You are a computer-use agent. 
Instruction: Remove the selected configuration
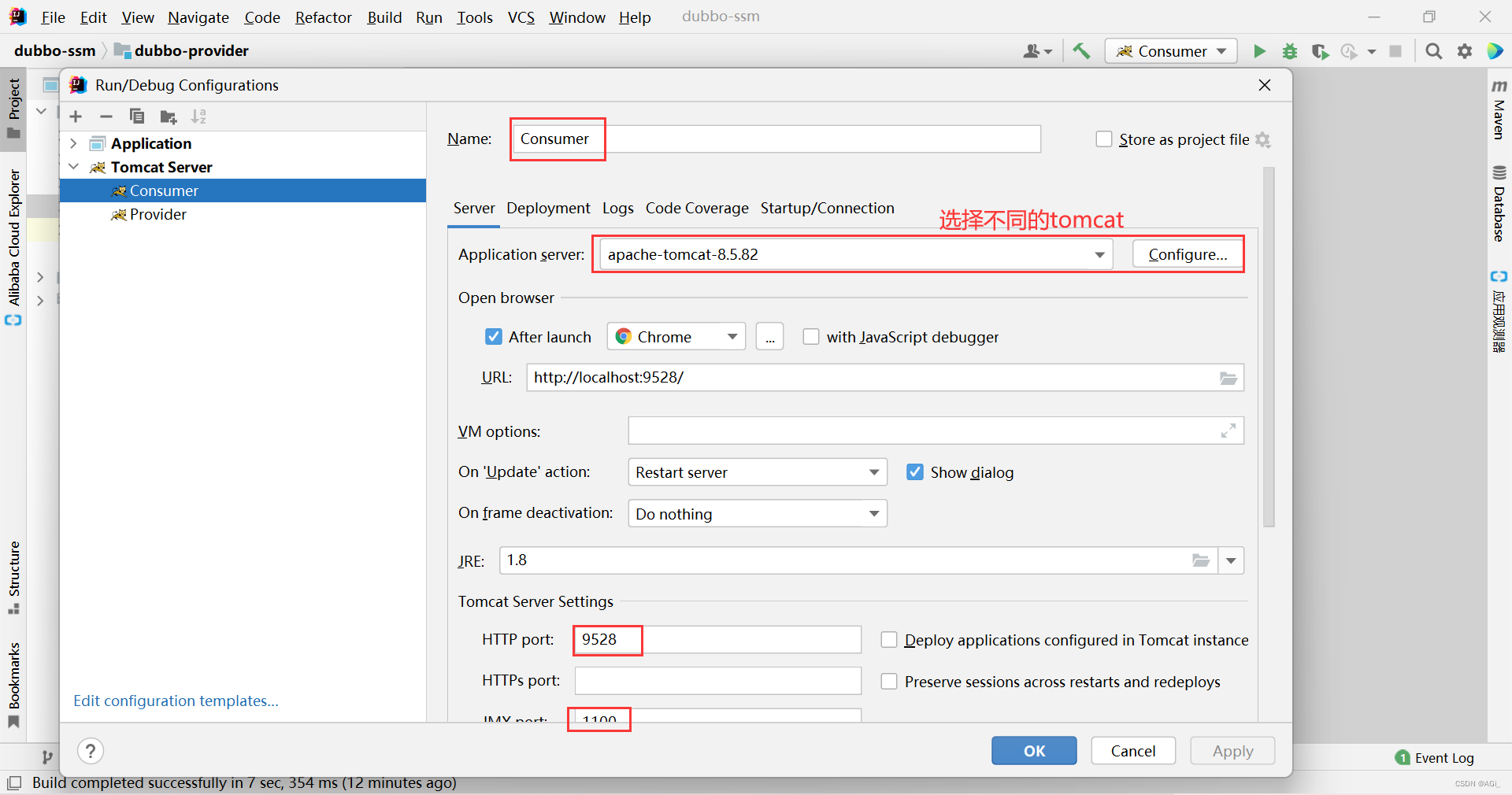(106, 116)
